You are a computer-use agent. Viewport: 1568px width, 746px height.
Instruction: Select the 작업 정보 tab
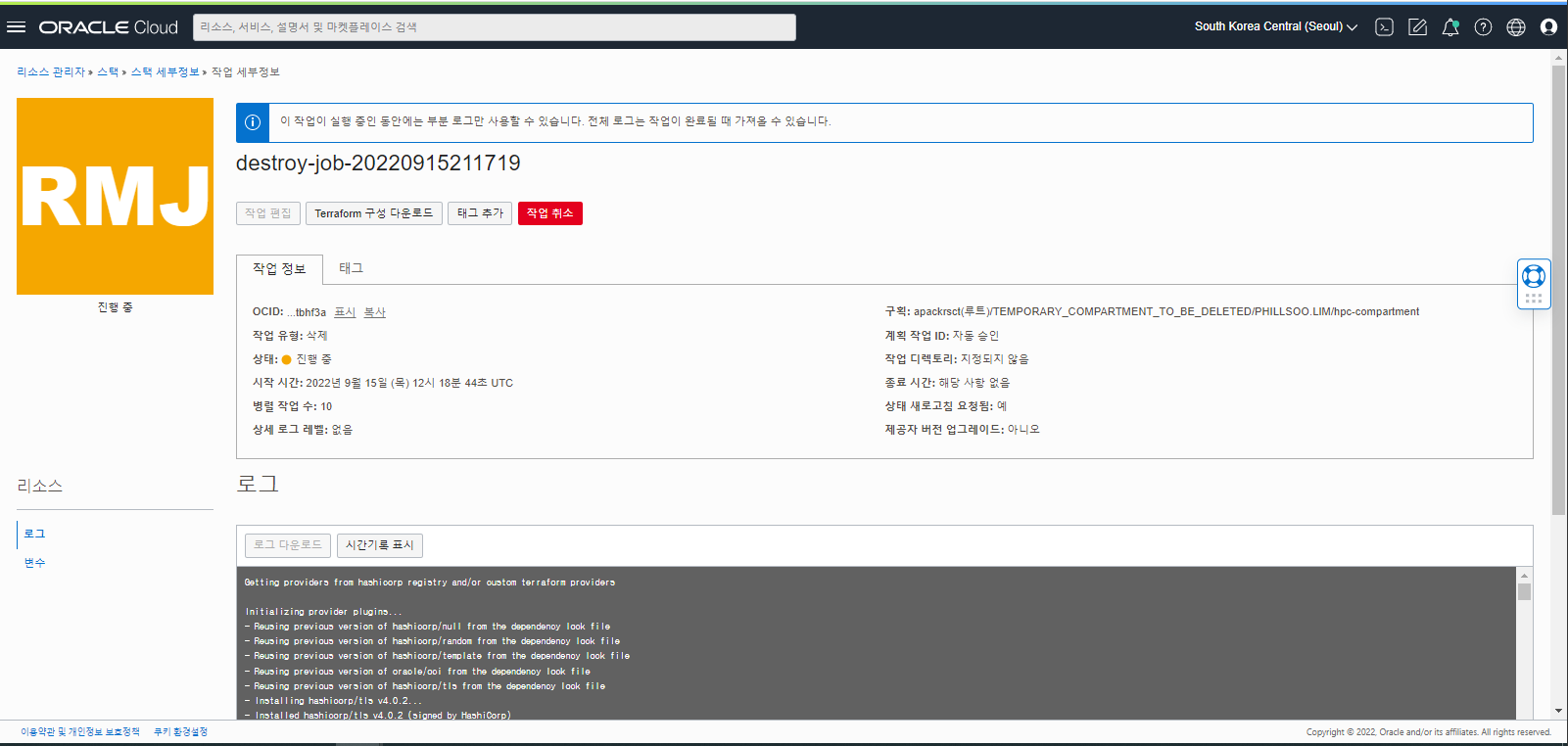[279, 269]
